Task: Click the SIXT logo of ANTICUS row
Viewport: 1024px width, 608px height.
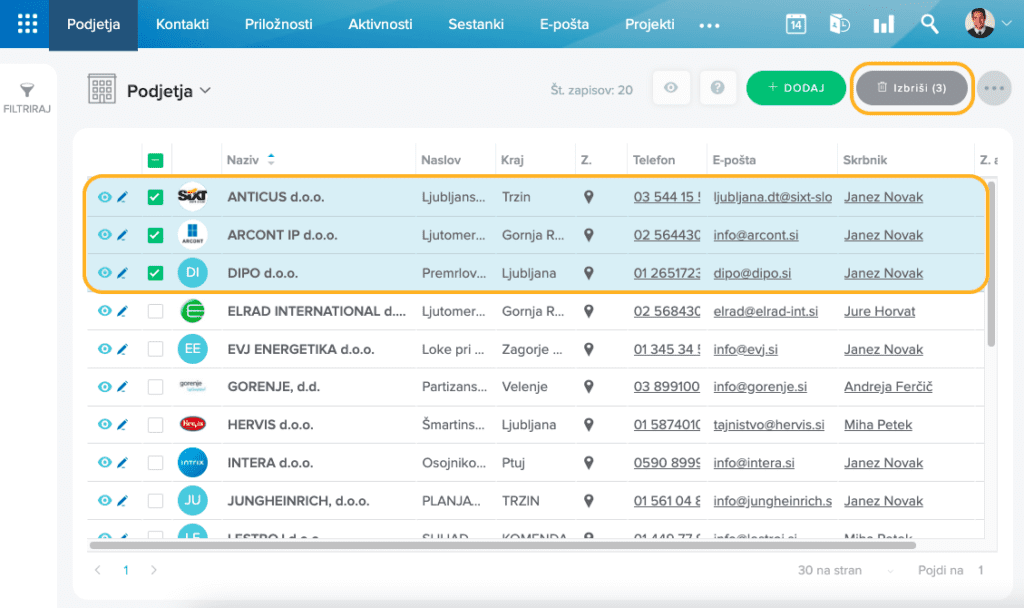Action: pos(193,196)
